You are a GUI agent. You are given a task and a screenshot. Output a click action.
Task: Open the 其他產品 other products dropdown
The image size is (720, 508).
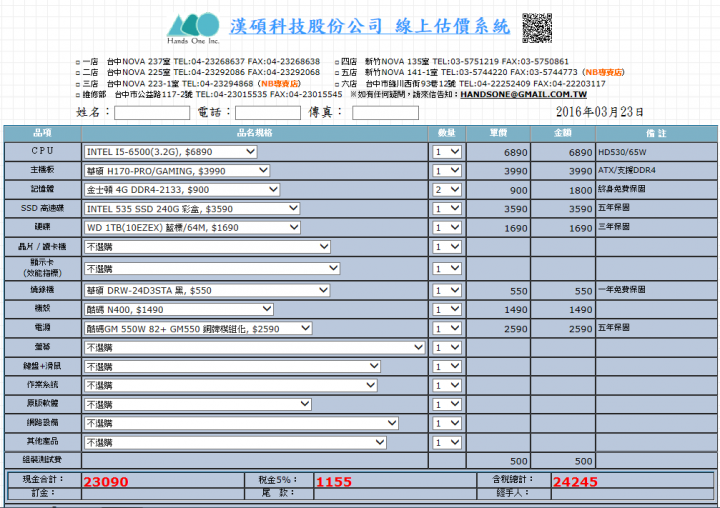coord(235,442)
